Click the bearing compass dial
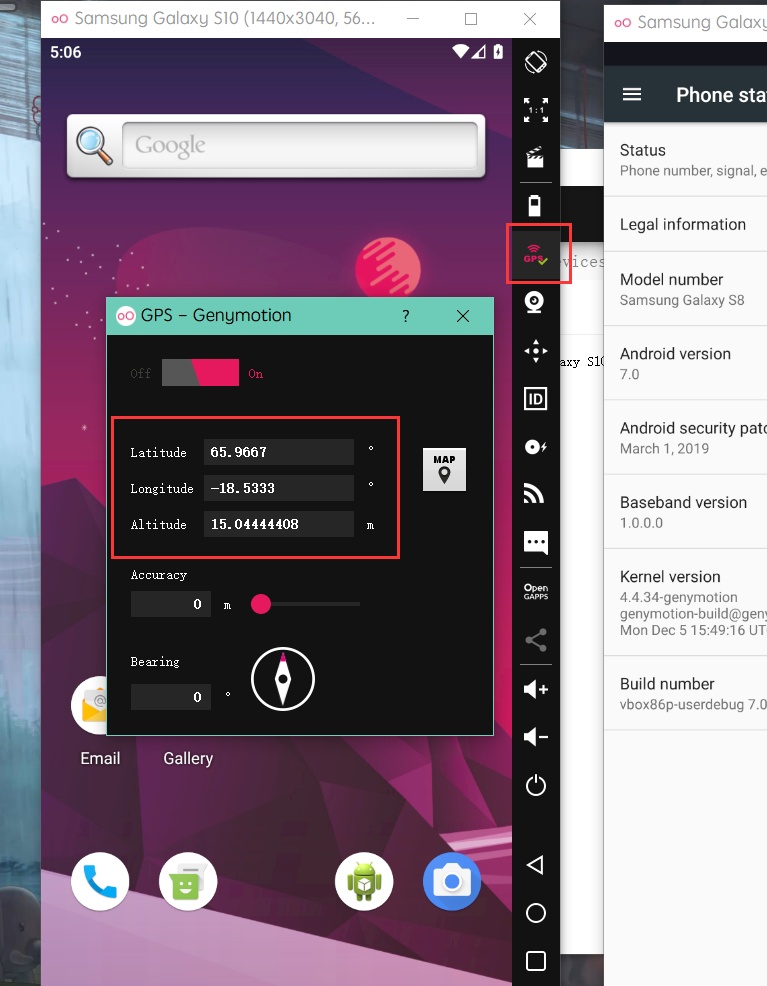 point(283,679)
